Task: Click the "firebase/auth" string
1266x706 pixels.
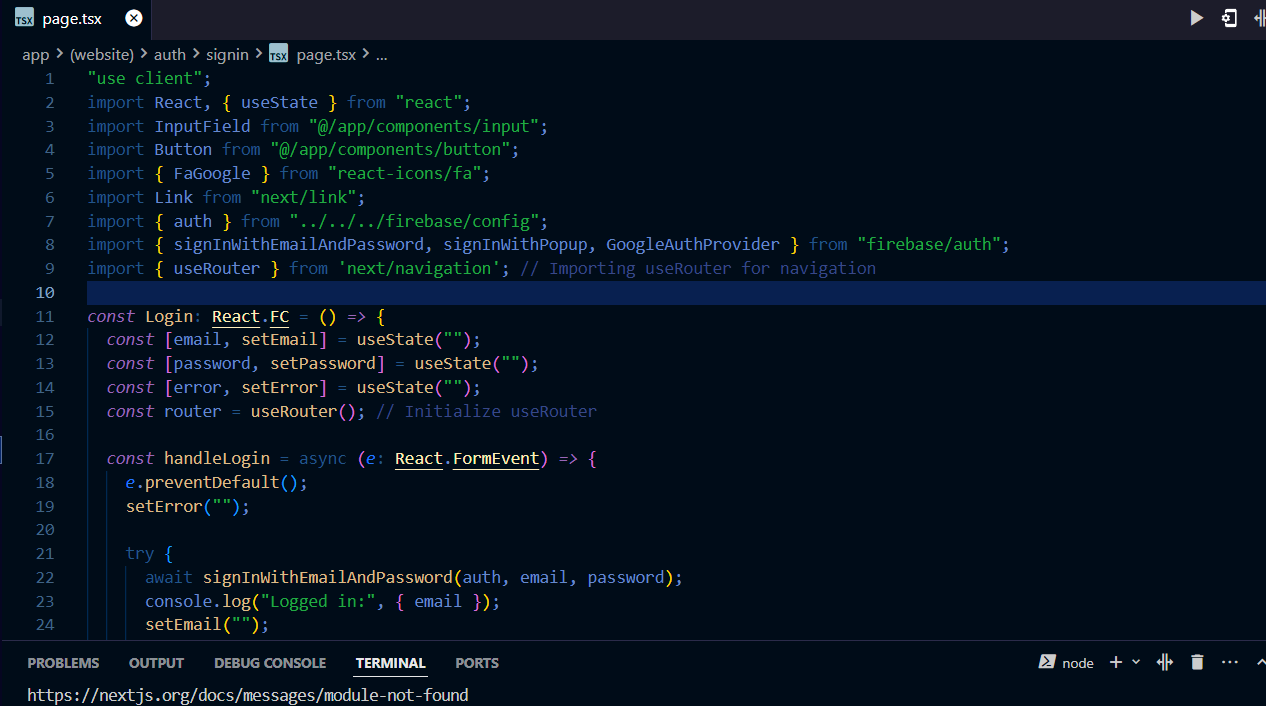Action: point(930,244)
